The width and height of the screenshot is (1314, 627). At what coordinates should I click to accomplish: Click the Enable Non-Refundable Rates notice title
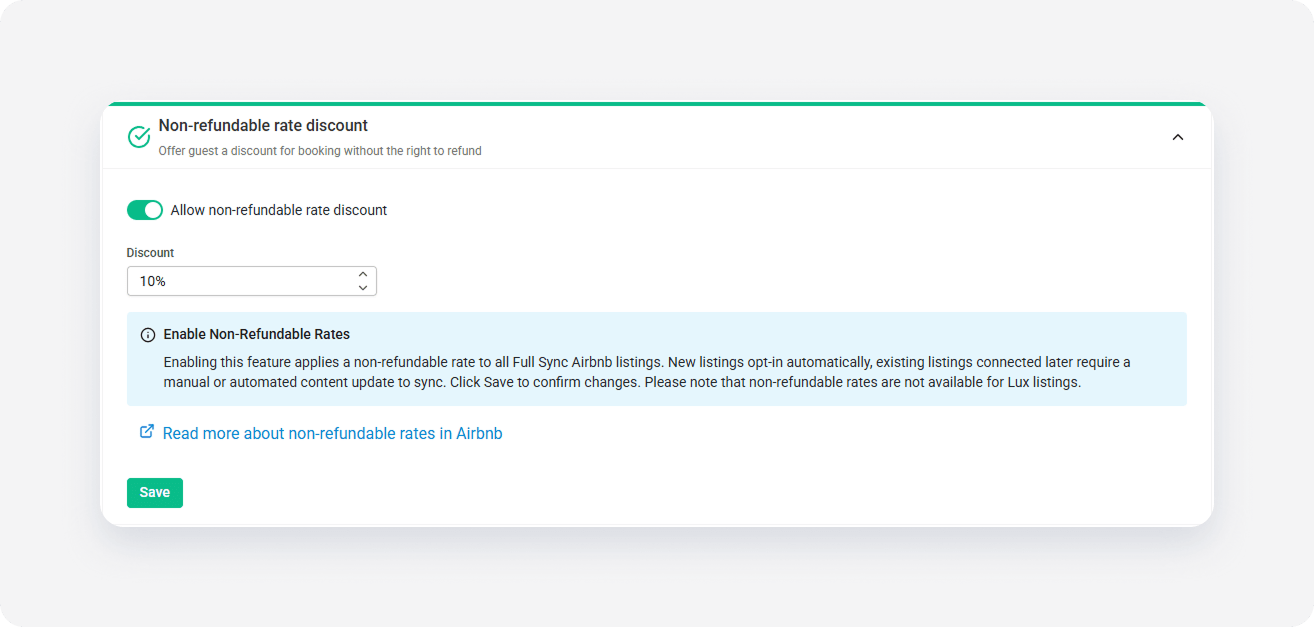point(257,335)
